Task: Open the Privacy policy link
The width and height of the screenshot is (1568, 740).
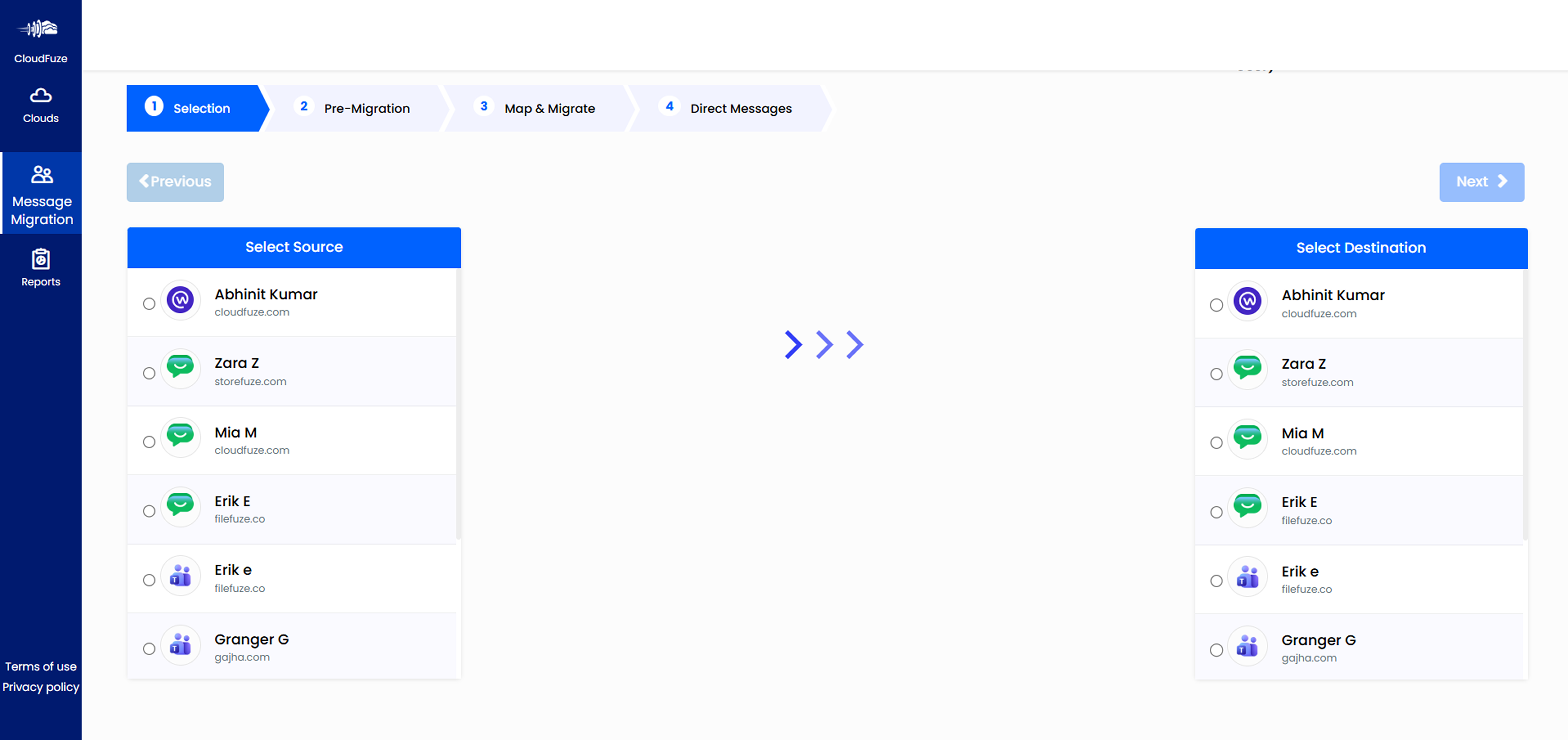Action: 41,687
